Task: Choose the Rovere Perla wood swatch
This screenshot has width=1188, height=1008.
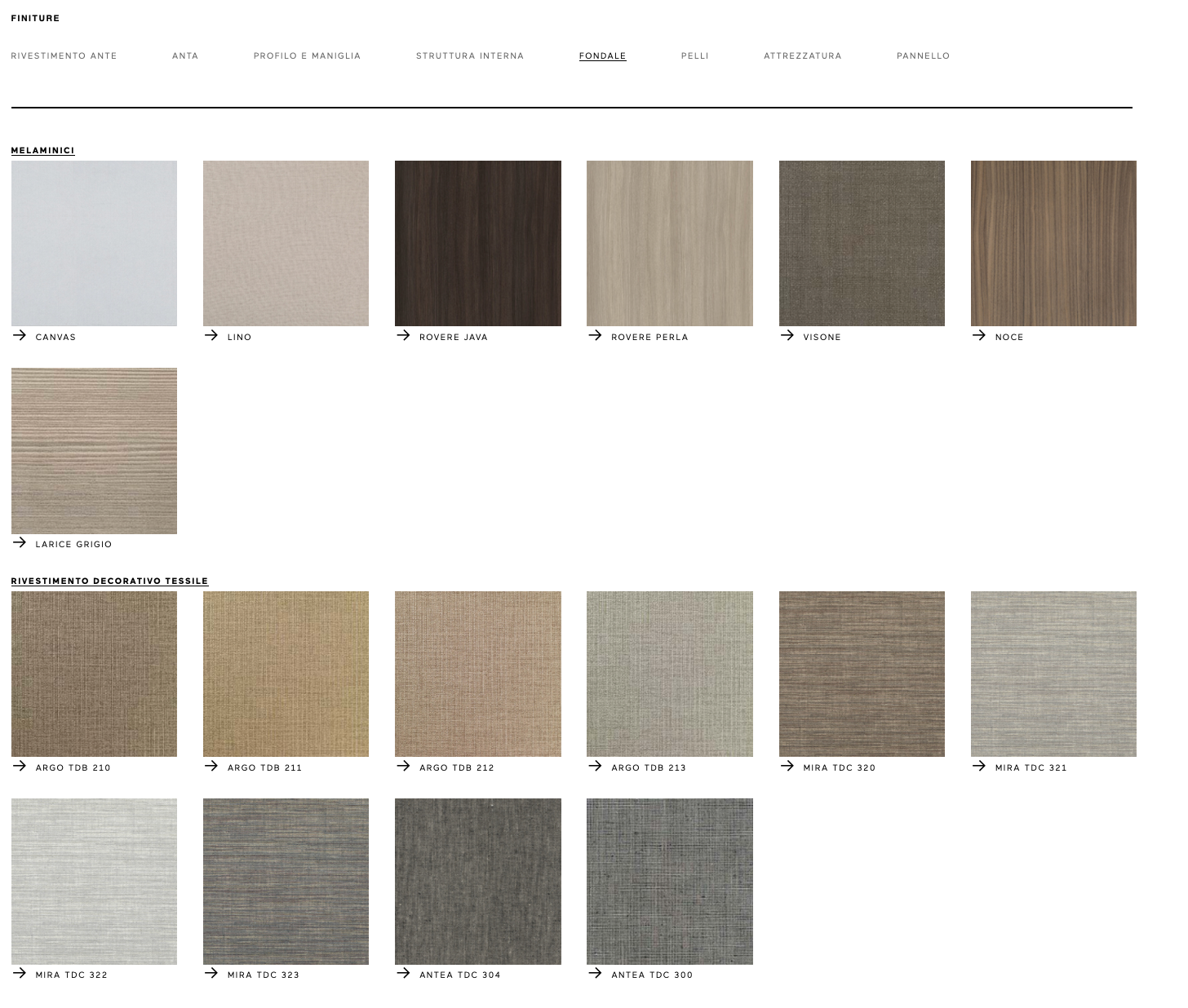Action: pyautogui.click(x=669, y=243)
